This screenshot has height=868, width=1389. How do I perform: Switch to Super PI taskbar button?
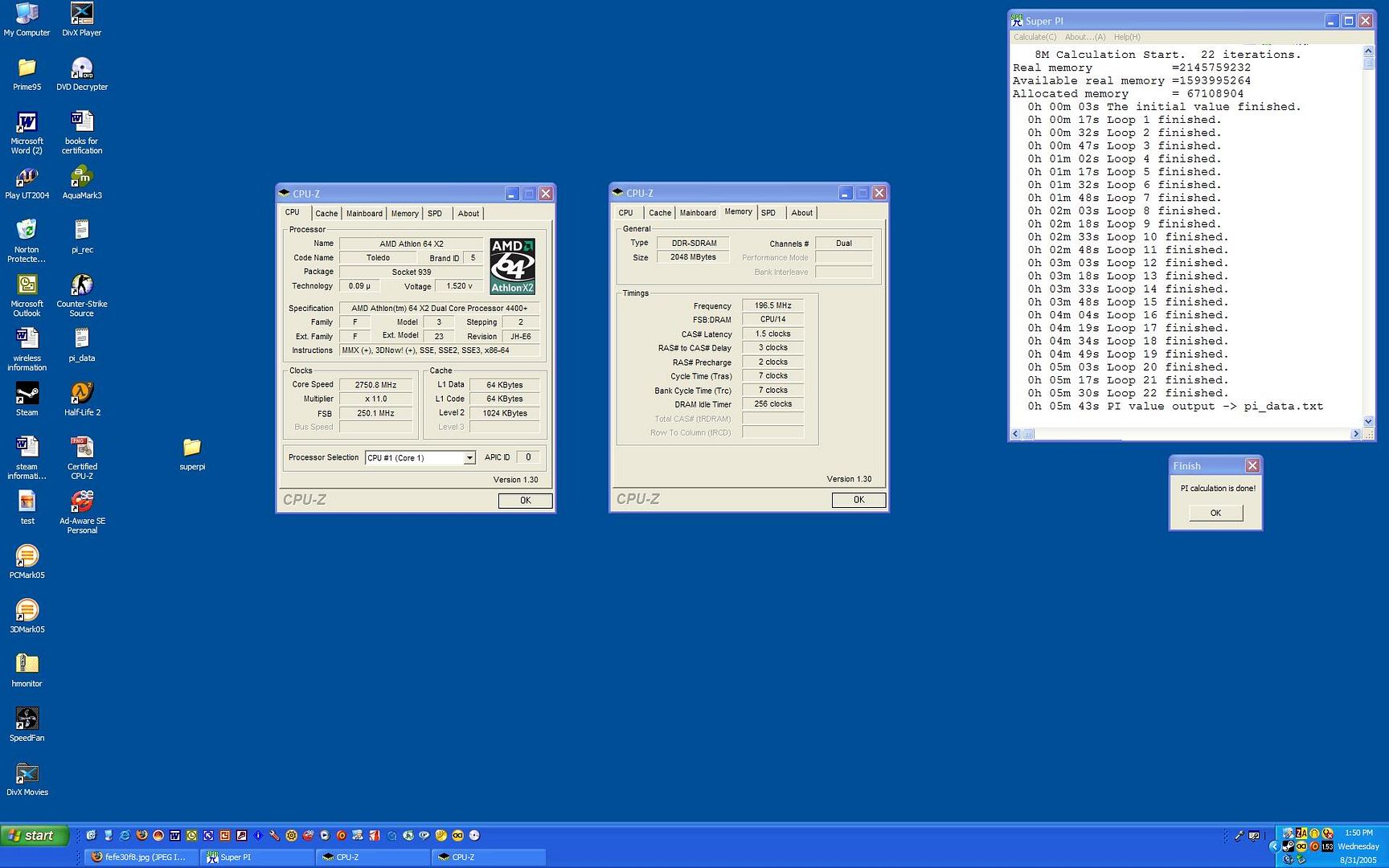(x=258, y=858)
